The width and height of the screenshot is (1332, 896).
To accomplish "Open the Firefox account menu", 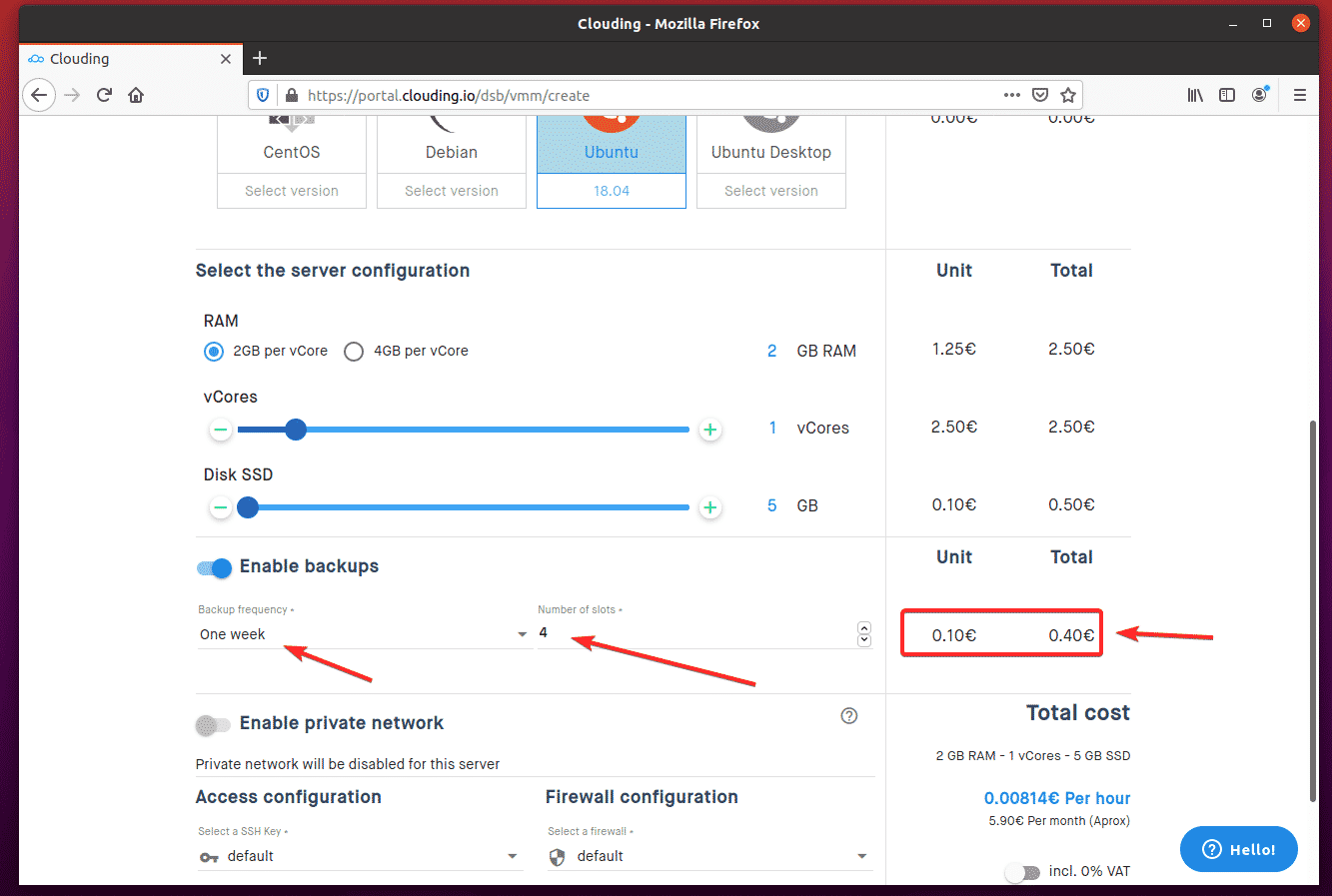I will click(x=1260, y=95).
